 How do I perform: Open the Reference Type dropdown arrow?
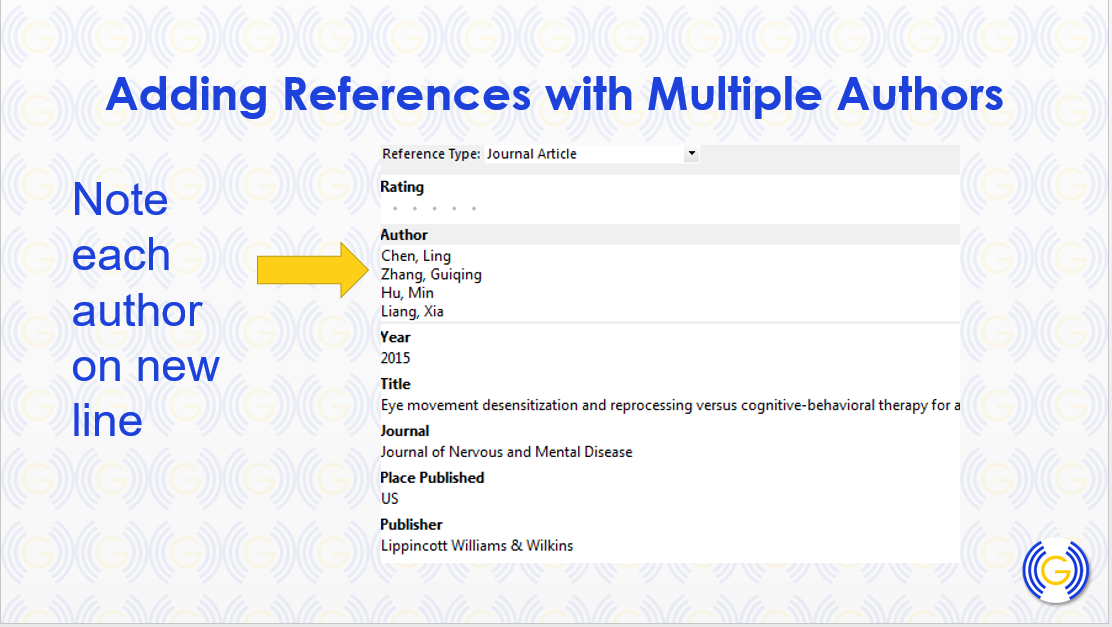pos(691,154)
